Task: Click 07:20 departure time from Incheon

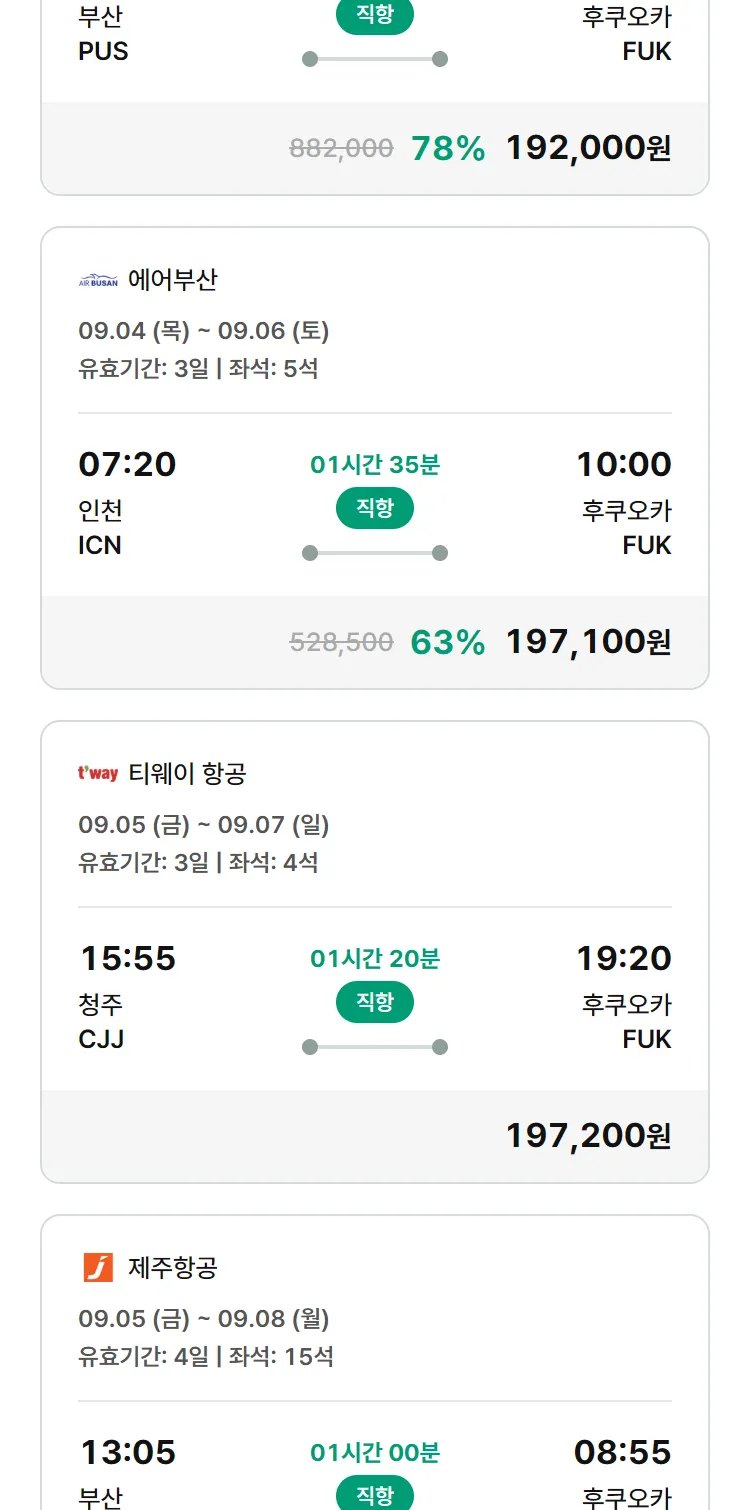Action: coord(127,464)
